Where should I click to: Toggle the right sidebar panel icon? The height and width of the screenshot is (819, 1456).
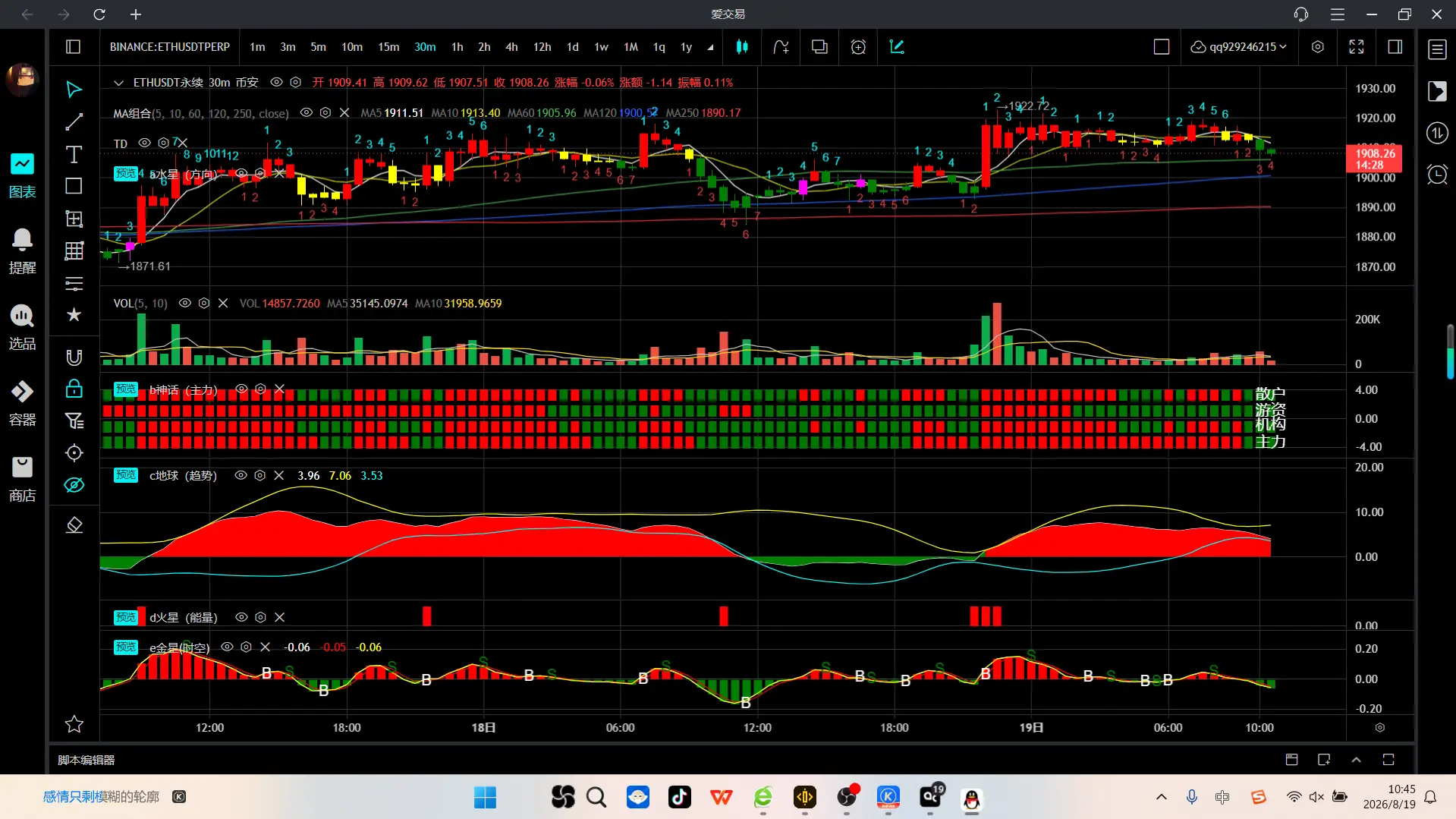coord(1395,47)
